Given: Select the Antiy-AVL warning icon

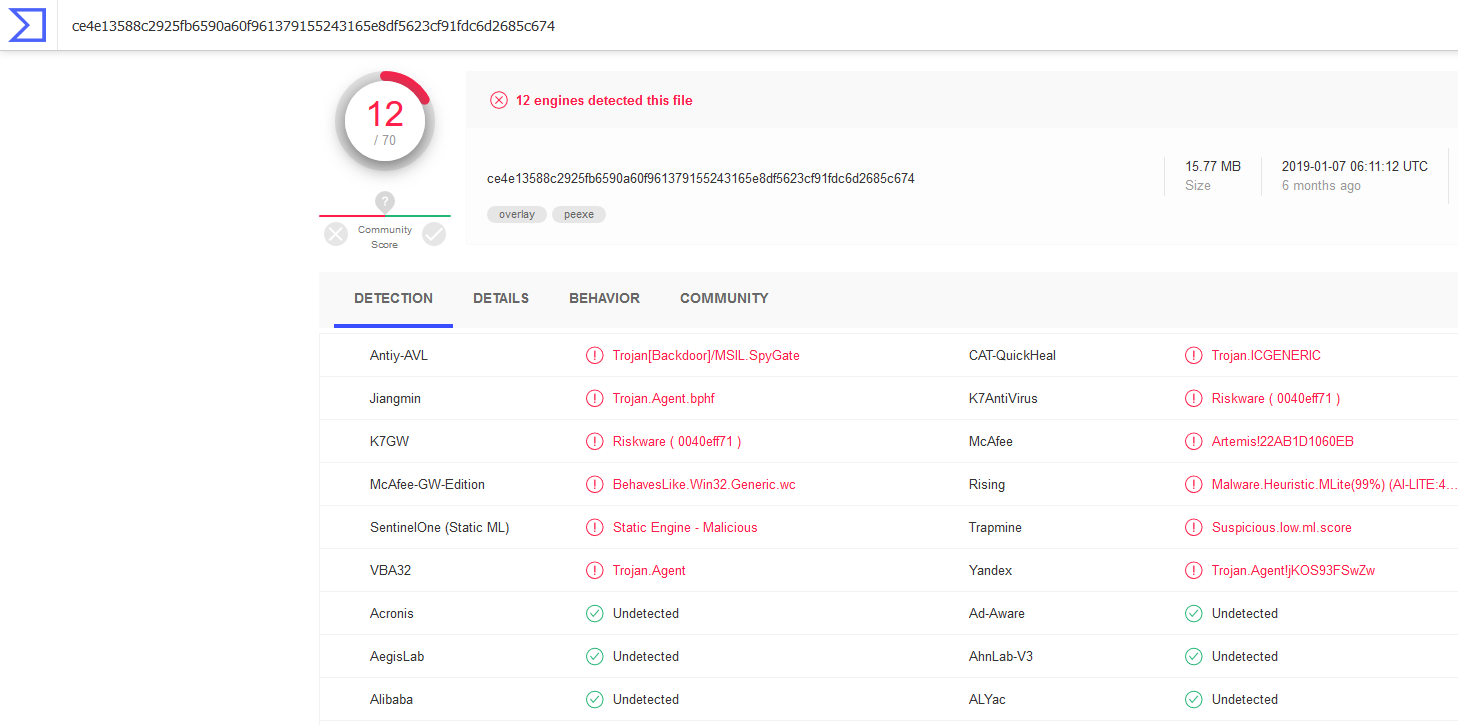Looking at the screenshot, I should (594, 355).
